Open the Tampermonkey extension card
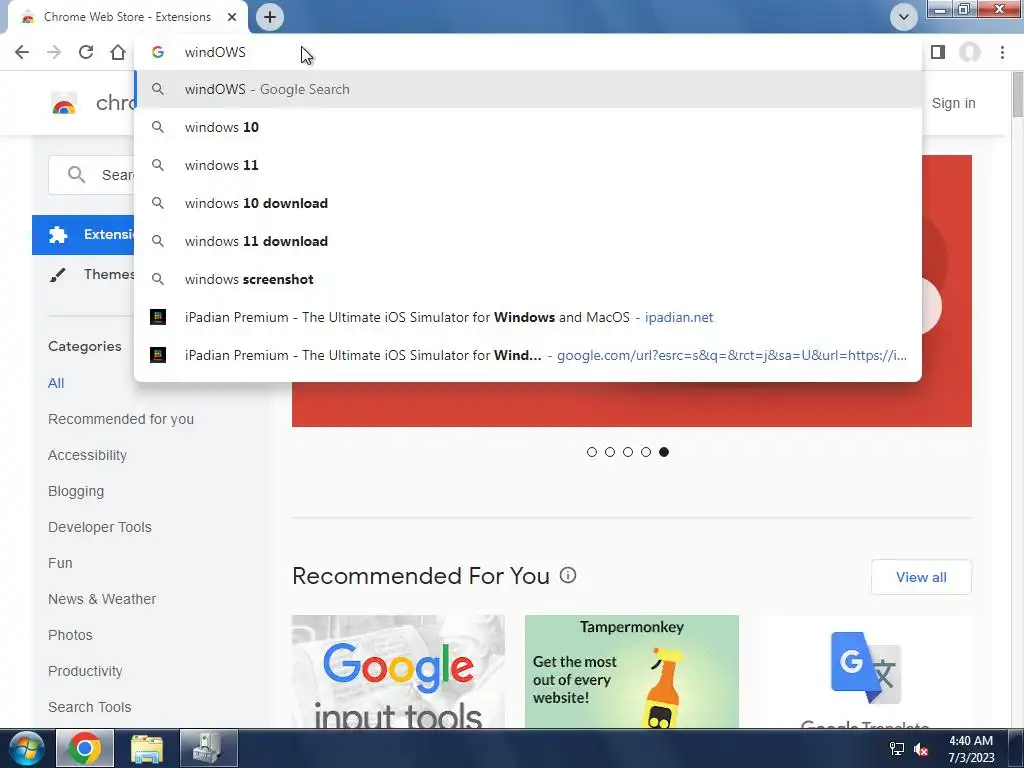1024x768 pixels. (632, 671)
